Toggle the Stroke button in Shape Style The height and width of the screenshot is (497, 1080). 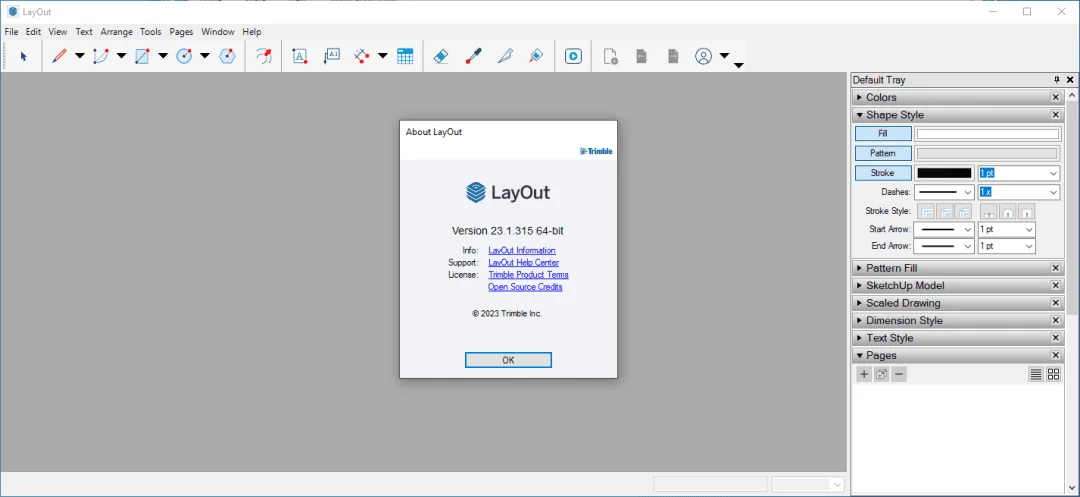[x=883, y=173]
